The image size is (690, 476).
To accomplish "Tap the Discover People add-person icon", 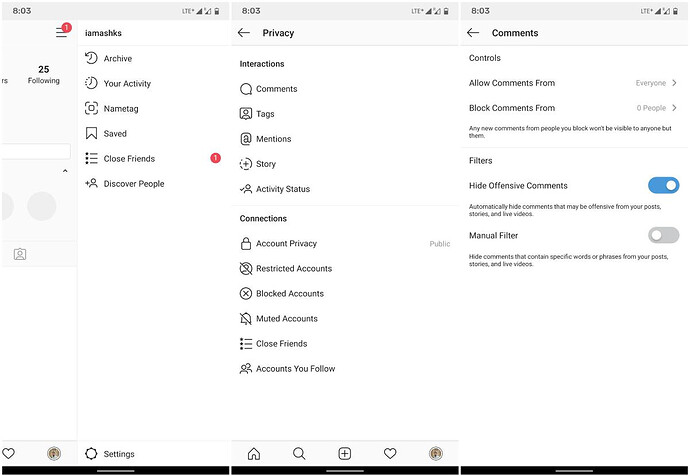I will click(91, 183).
